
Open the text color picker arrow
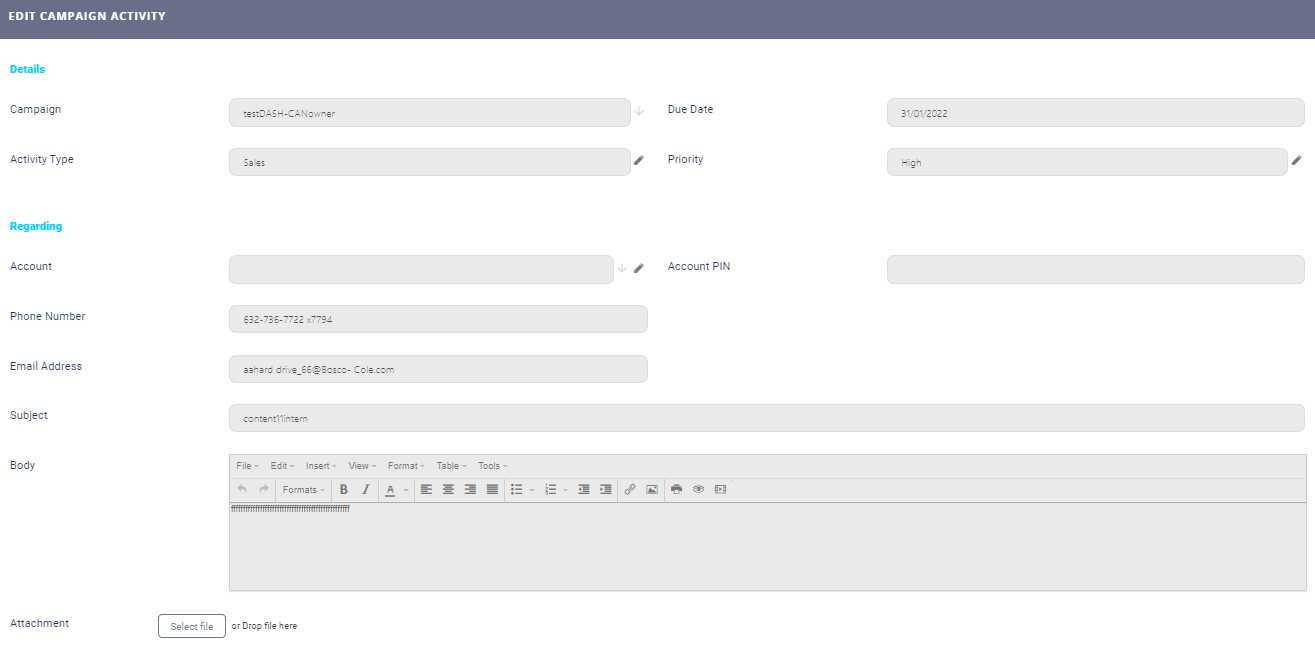406,490
